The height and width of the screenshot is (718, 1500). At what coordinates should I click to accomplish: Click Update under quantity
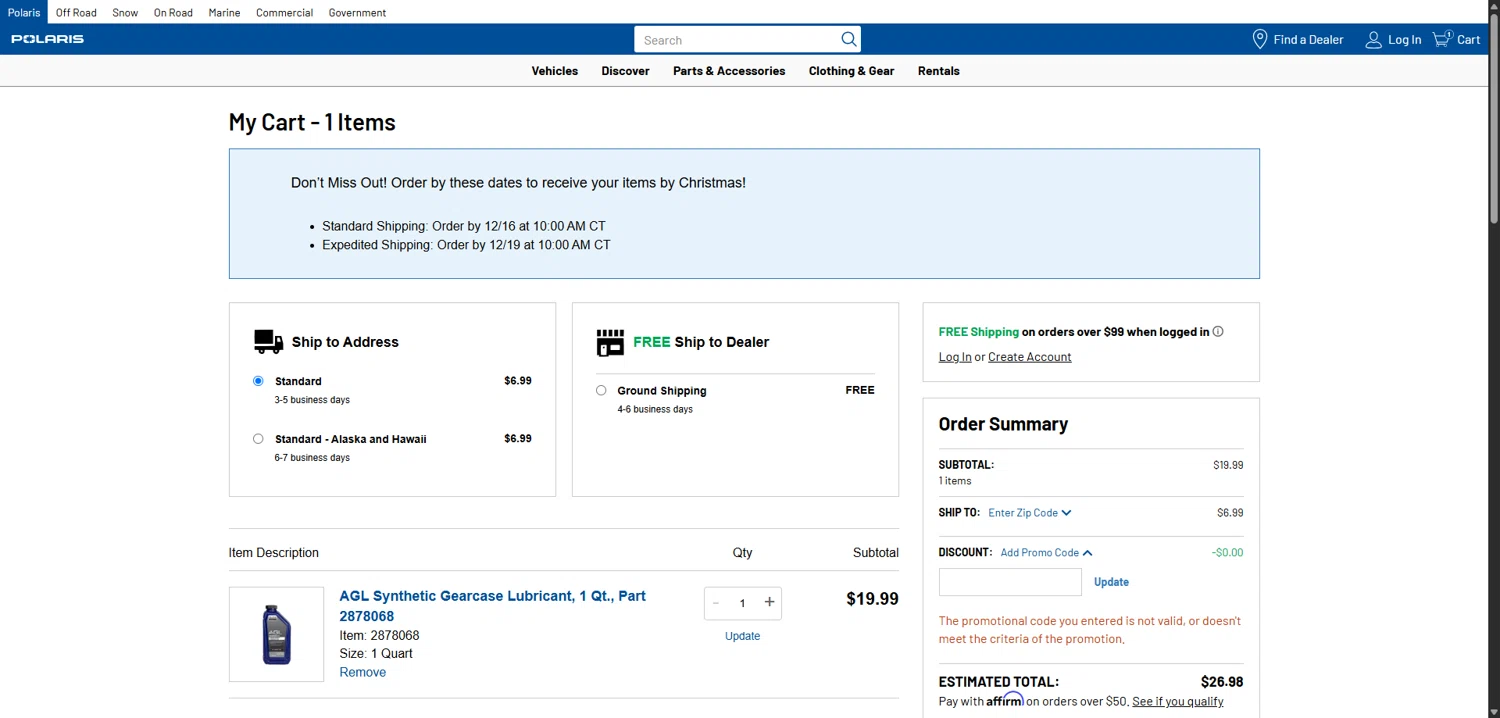point(742,636)
